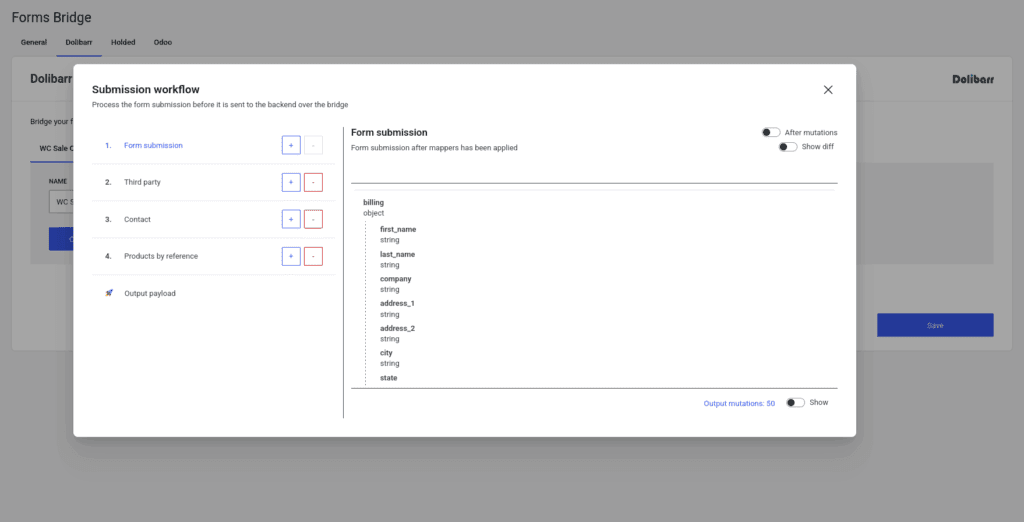Select the Third party workflow step

[x=142, y=182]
